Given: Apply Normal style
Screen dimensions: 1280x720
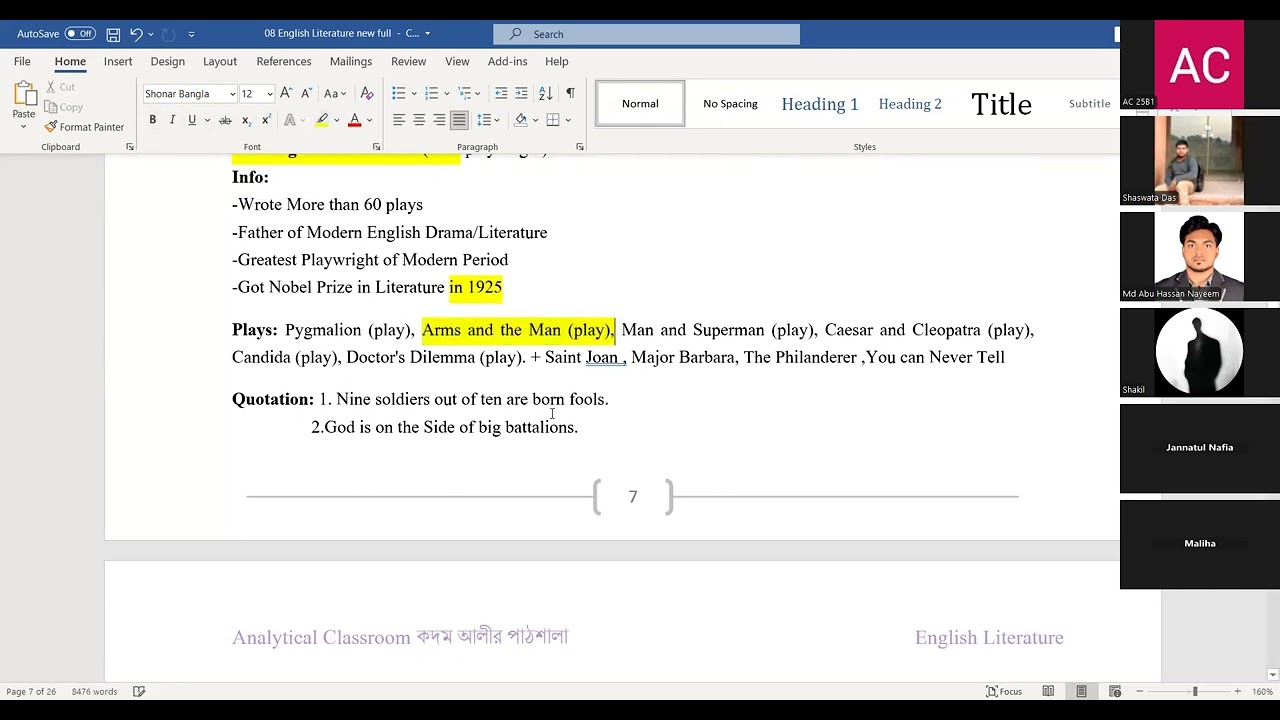Looking at the screenshot, I should tap(640, 103).
